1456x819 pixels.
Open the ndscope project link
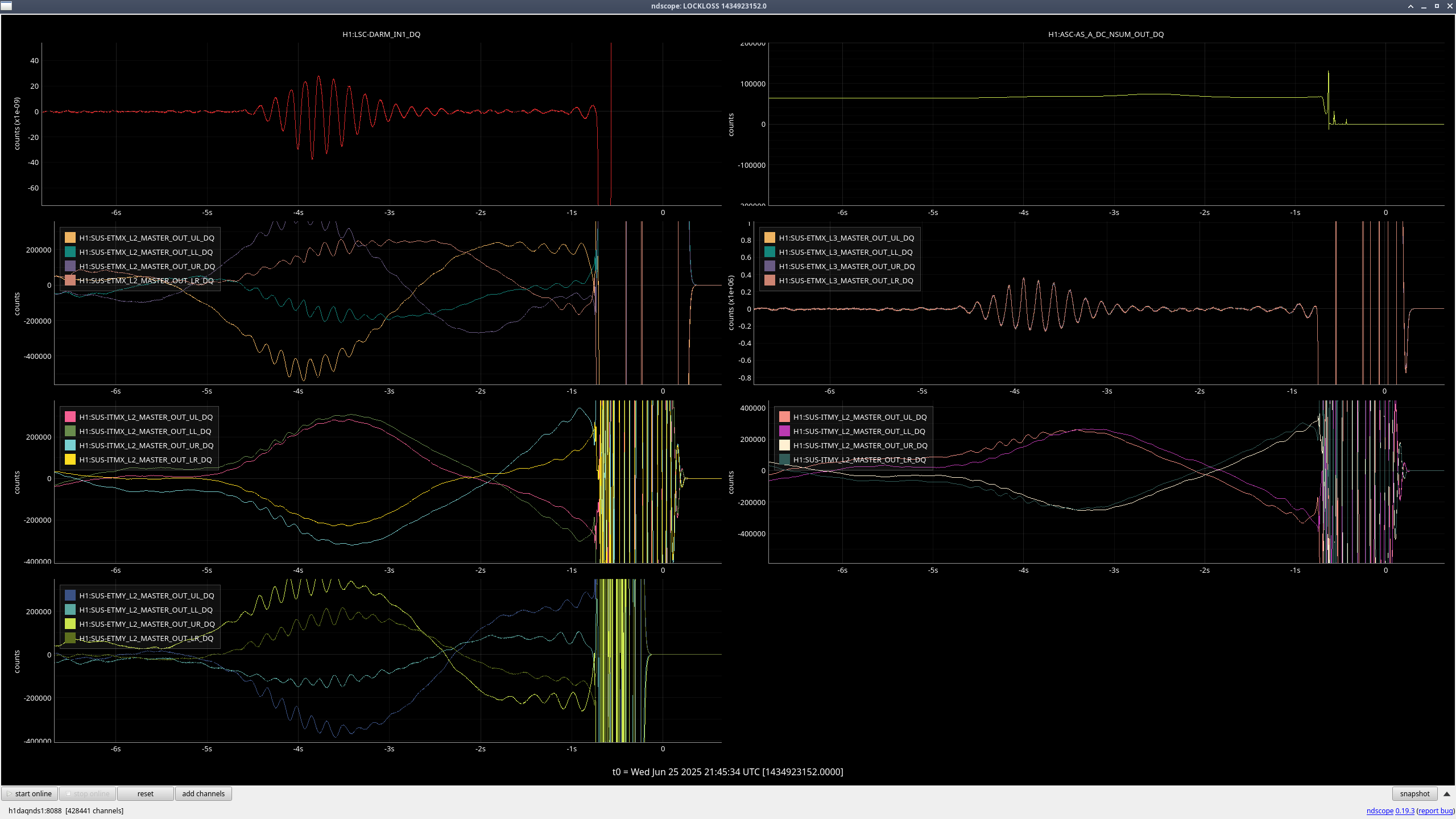[x=1380, y=810]
